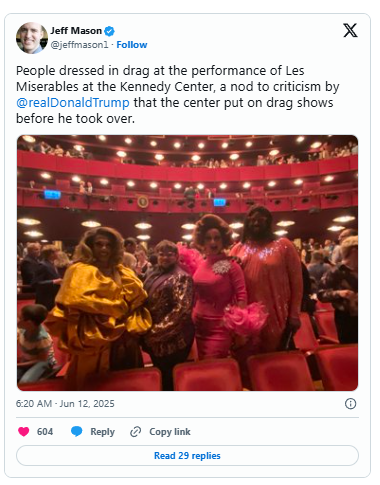Follow Jeff Mason
Screen dimensions: 380x485
pos(132,45)
